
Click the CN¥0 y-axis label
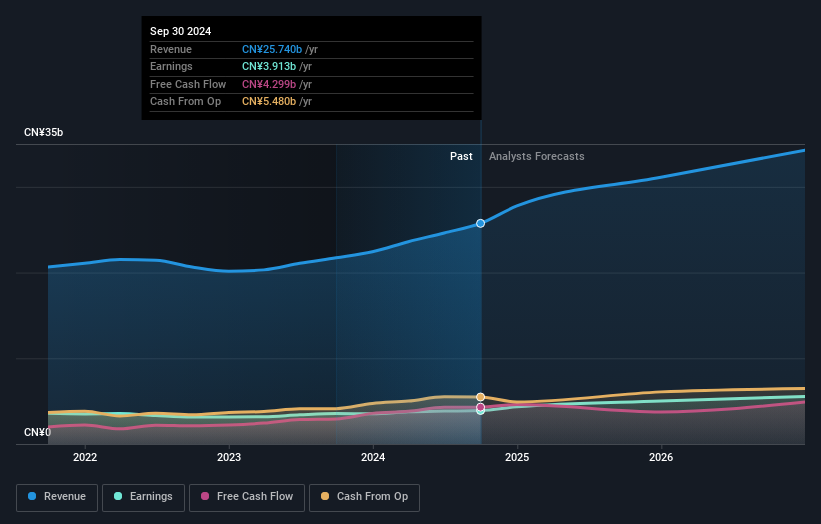(x=37, y=432)
